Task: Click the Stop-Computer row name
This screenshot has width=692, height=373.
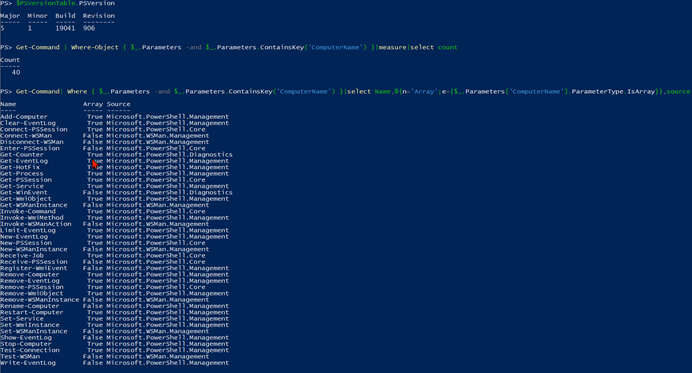Action: 26,344
